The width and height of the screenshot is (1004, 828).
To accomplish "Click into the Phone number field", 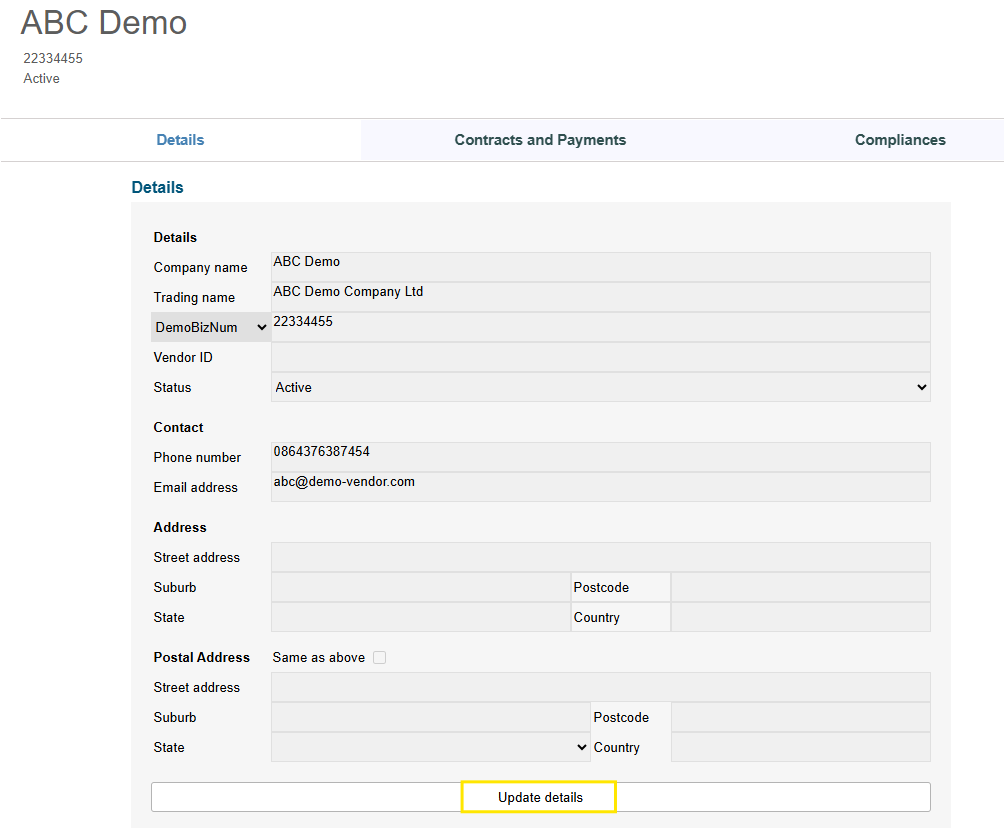I will coord(600,457).
